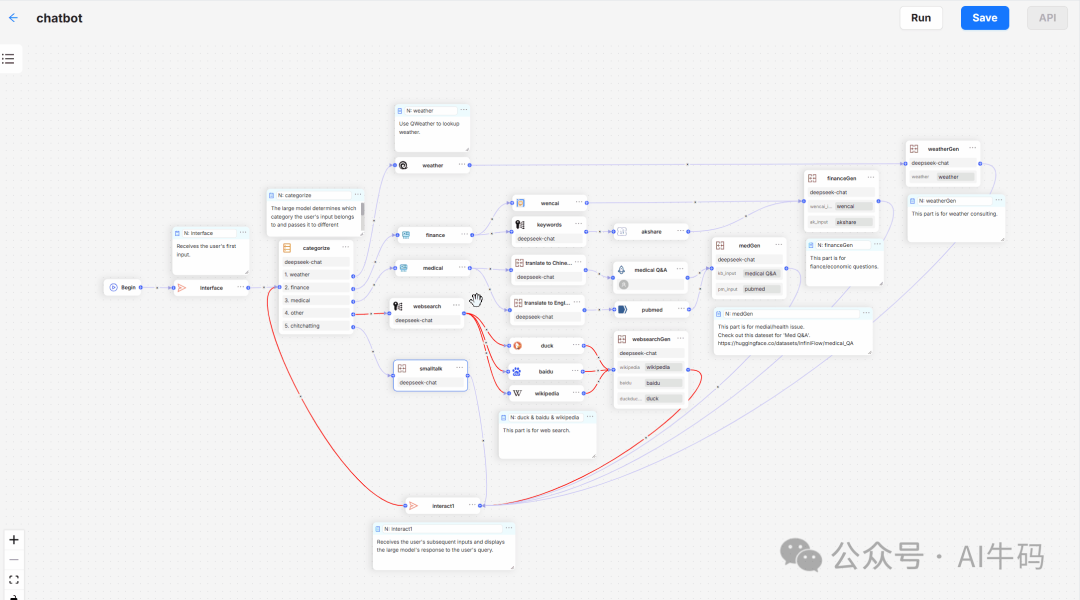Open the smalltalk node three-dot menu
The image size is (1080, 600).
pos(459,368)
